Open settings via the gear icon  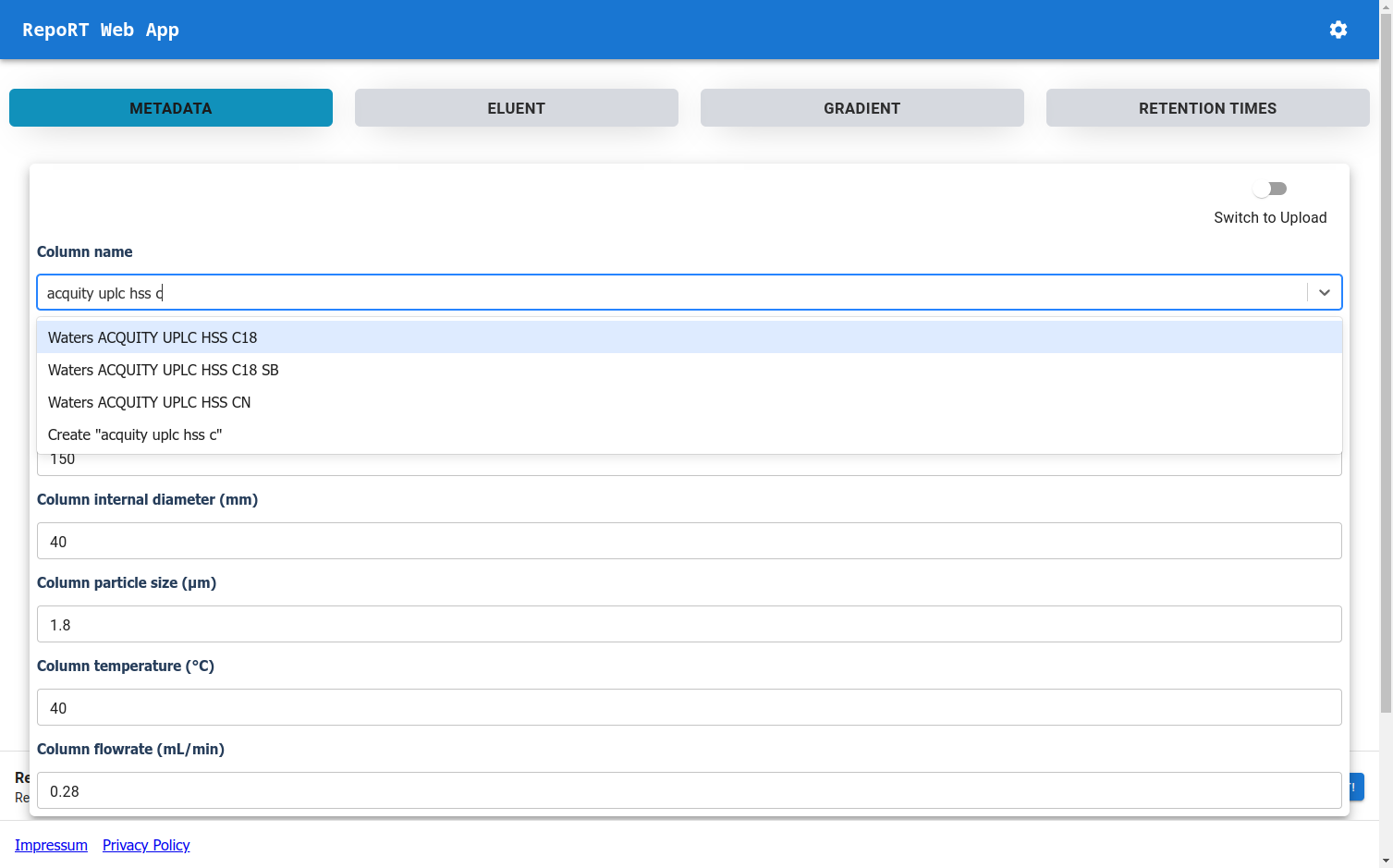point(1338,30)
